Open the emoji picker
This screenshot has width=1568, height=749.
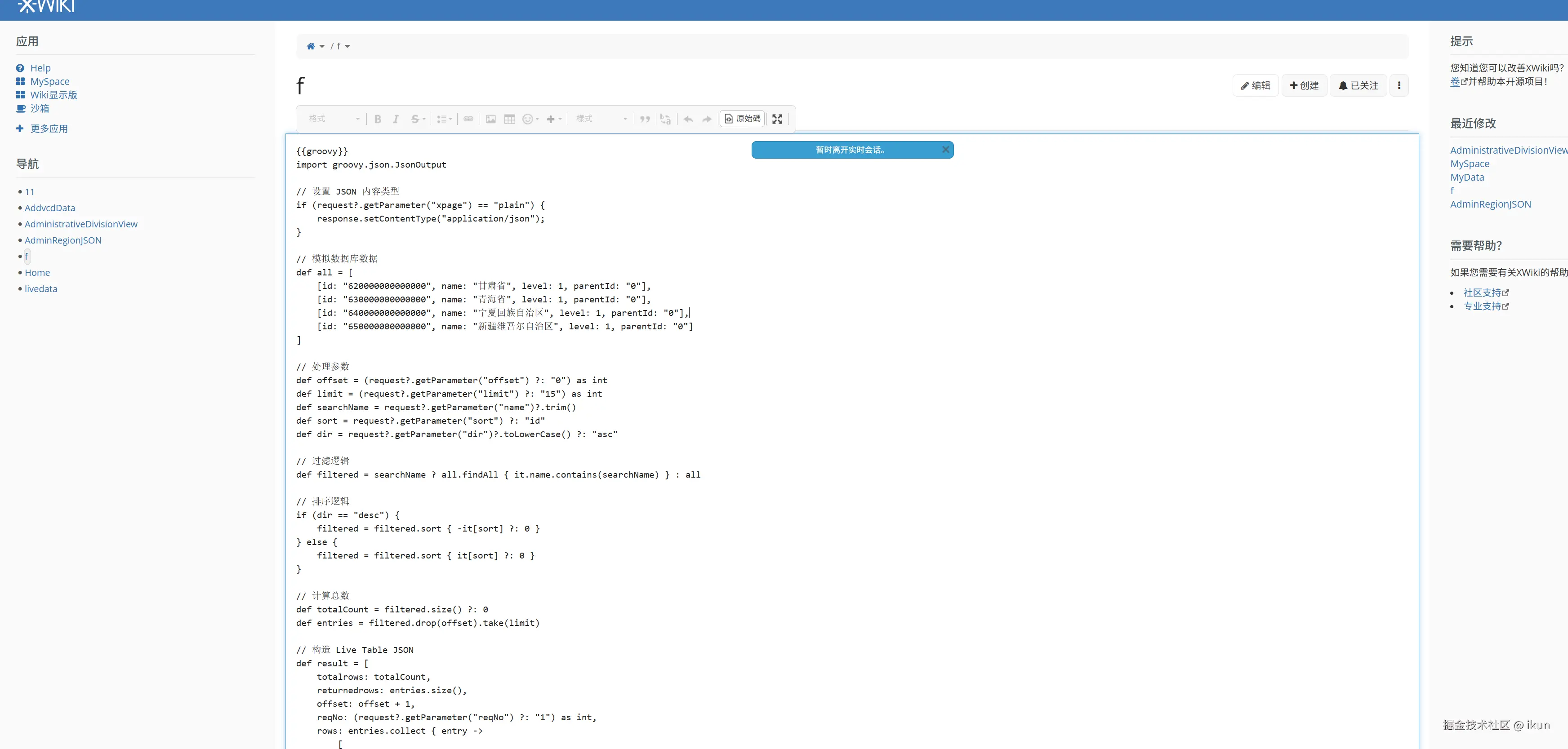pyautogui.click(x=531, y=119)
